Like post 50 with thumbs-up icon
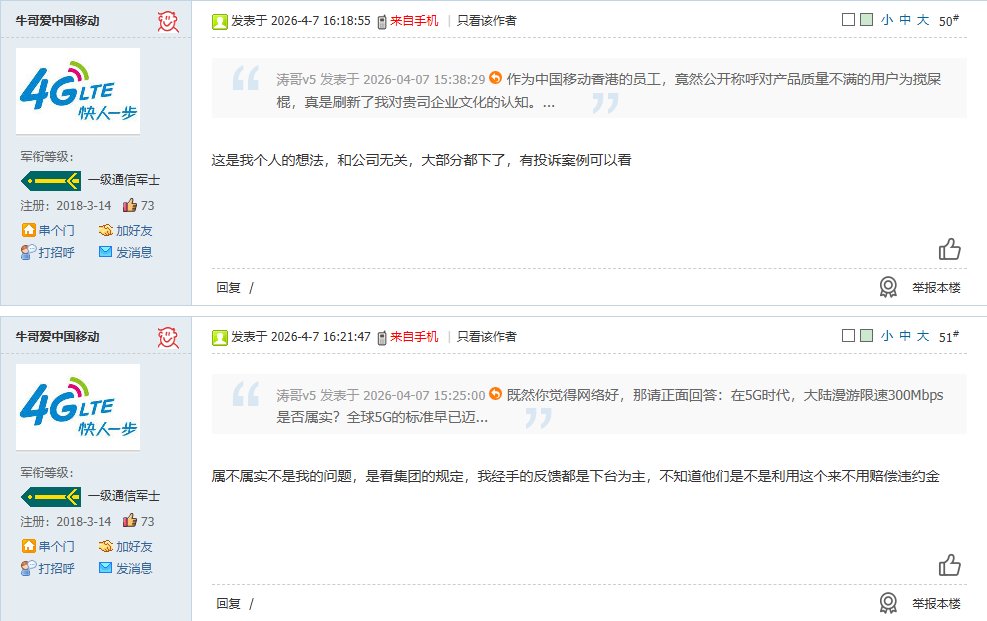The height and width of the screenshot is (621, 987). 950,249
